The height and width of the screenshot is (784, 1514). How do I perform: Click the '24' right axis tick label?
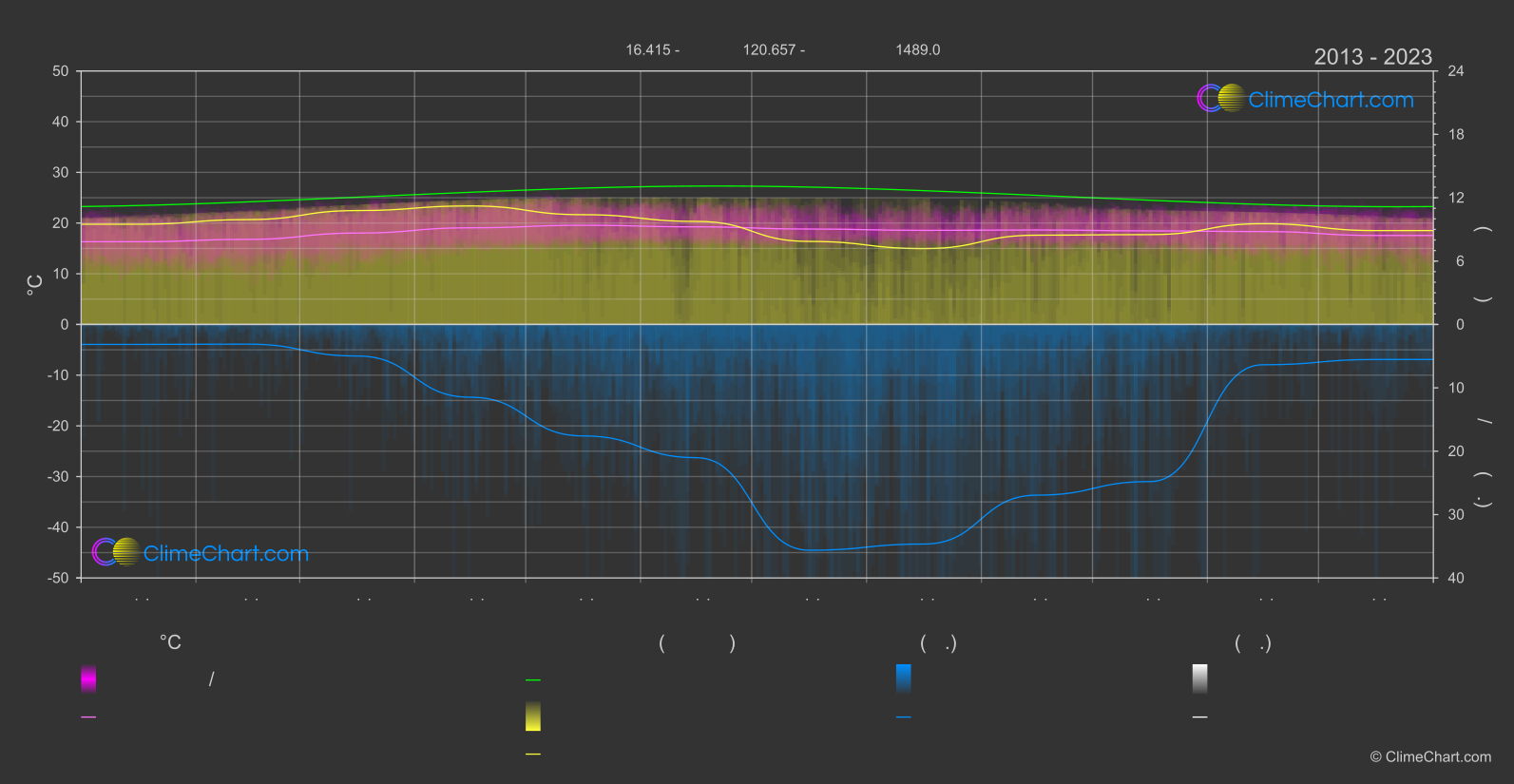pyautogui.click(x=1456, y=71)
